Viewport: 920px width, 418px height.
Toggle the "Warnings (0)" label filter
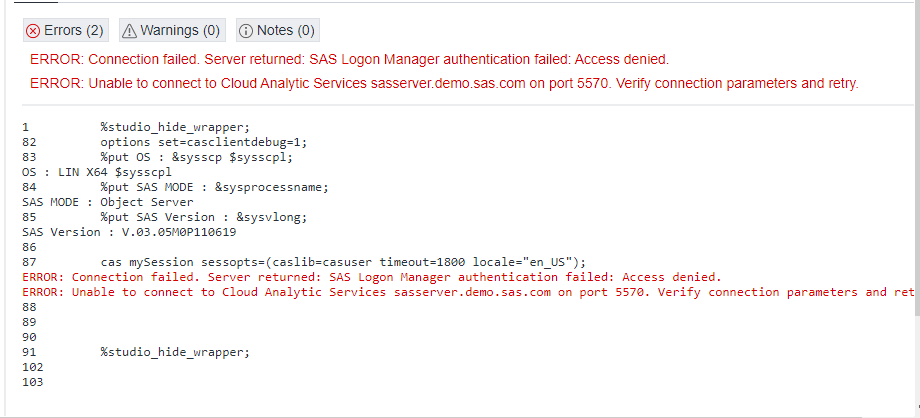(180, 31)
